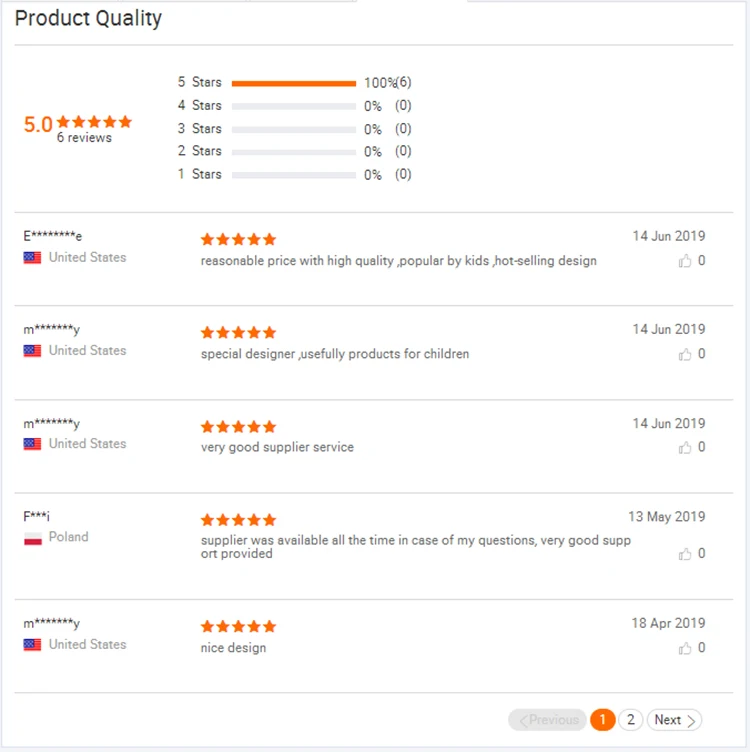
Task: Like the 'nice design' review
Action: click(x=685, y=648)
